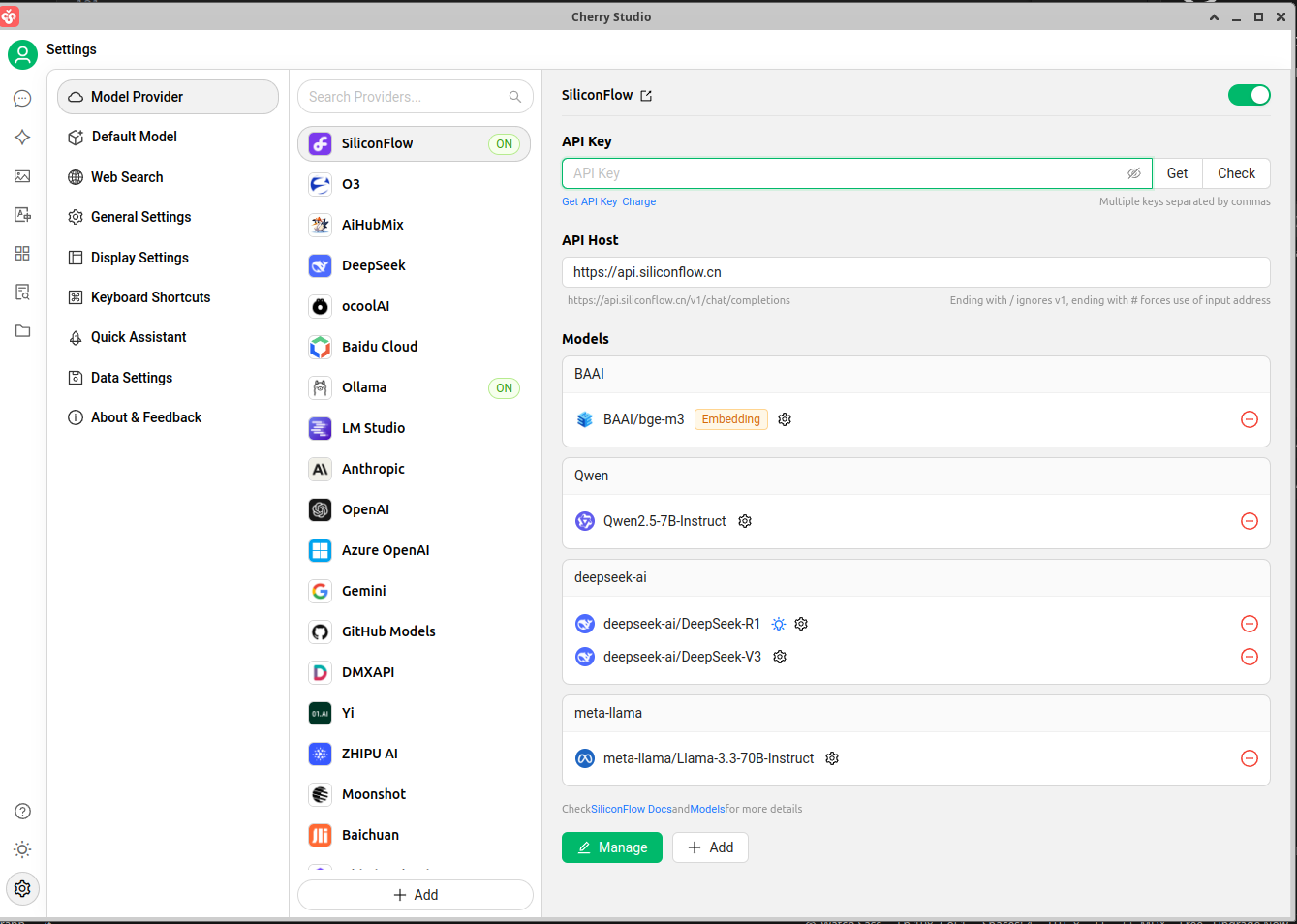Open the mini apps grid icon
1297x924 pixels.
click(x=22, y=254)
